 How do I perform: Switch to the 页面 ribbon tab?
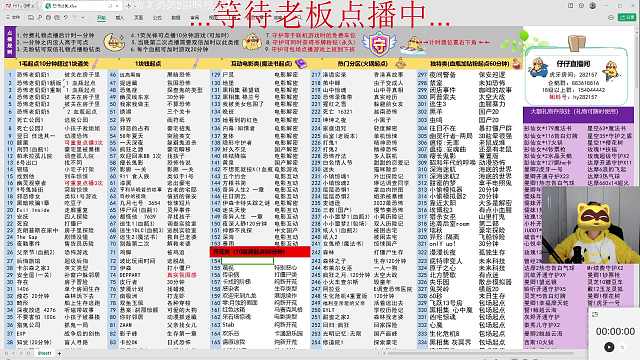pos(139,18)
